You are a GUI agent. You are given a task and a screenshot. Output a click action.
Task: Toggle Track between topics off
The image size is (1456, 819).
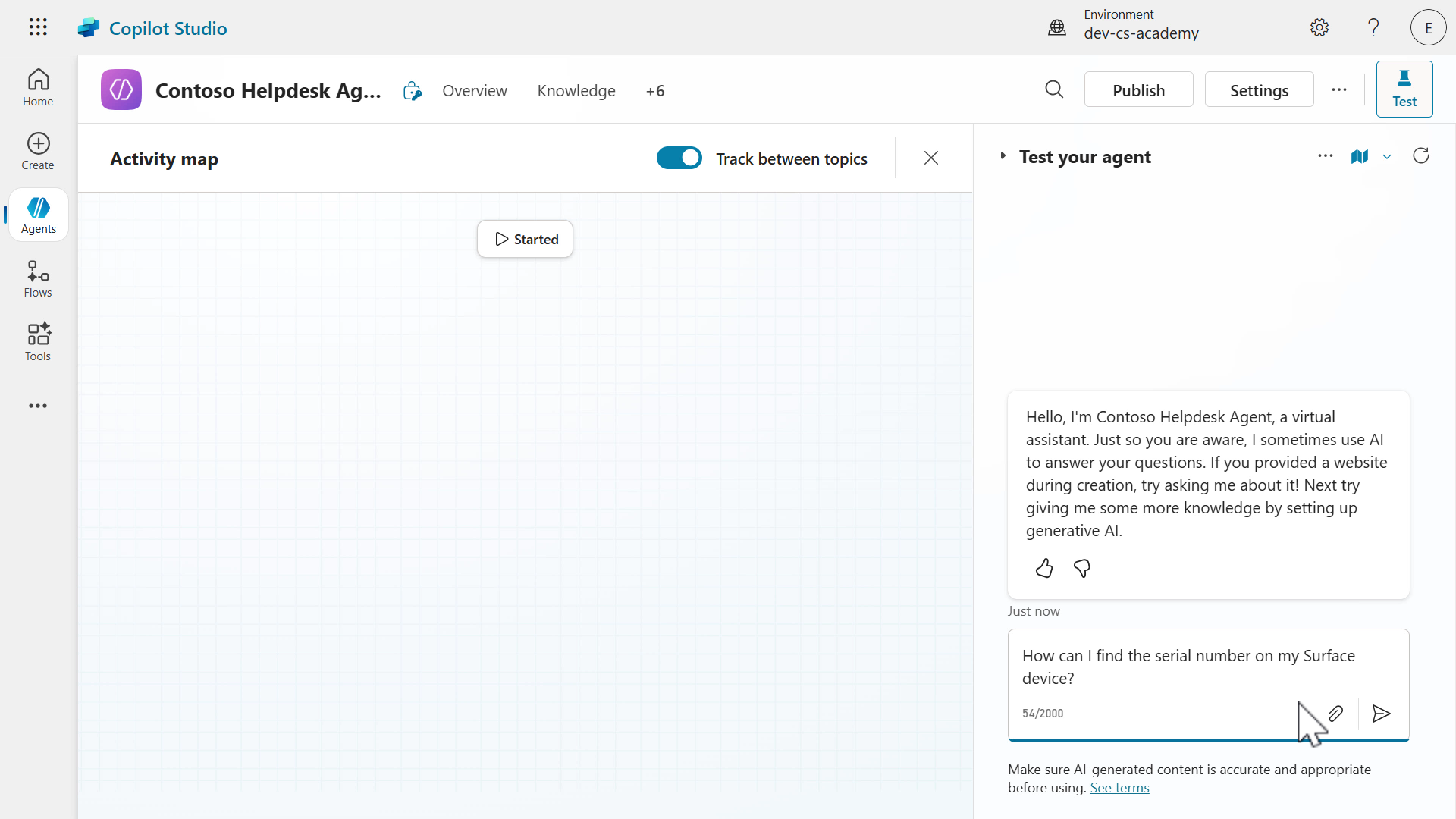[x=679, y=158]
